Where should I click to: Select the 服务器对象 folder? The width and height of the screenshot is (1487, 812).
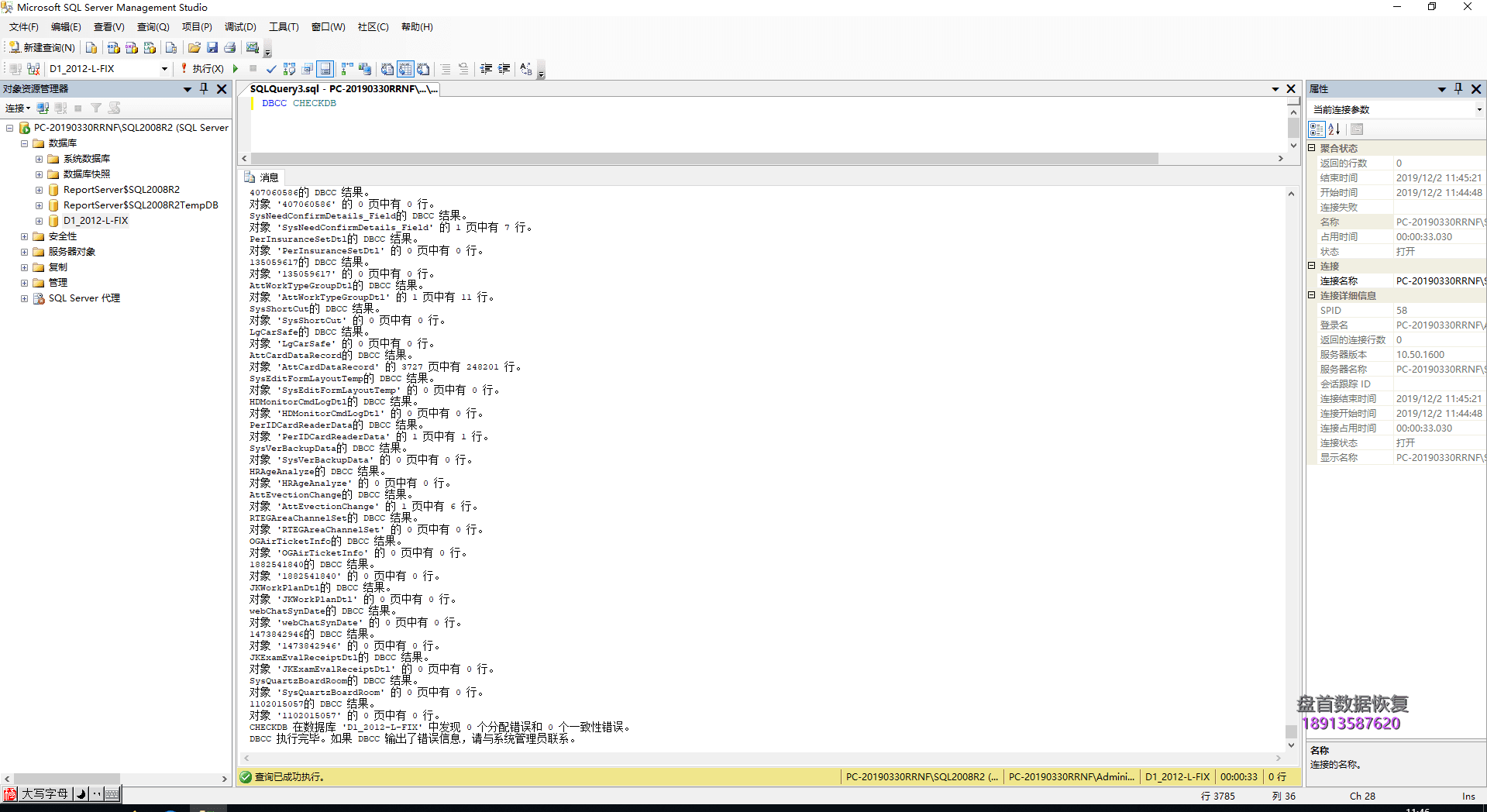71,252
